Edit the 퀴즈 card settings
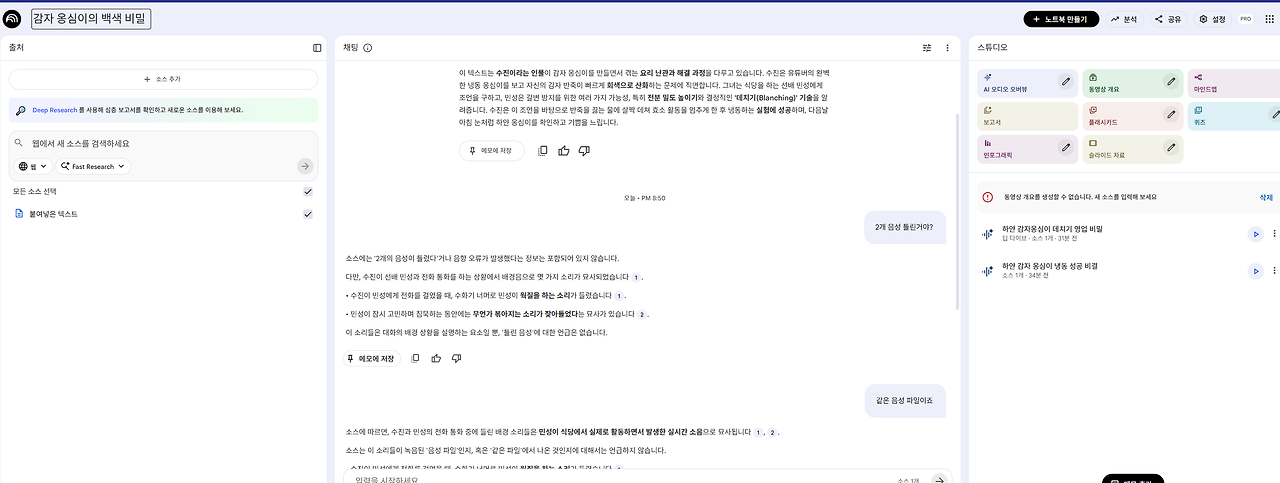This screenshot has height=483, width=1280. point(1275,114)
